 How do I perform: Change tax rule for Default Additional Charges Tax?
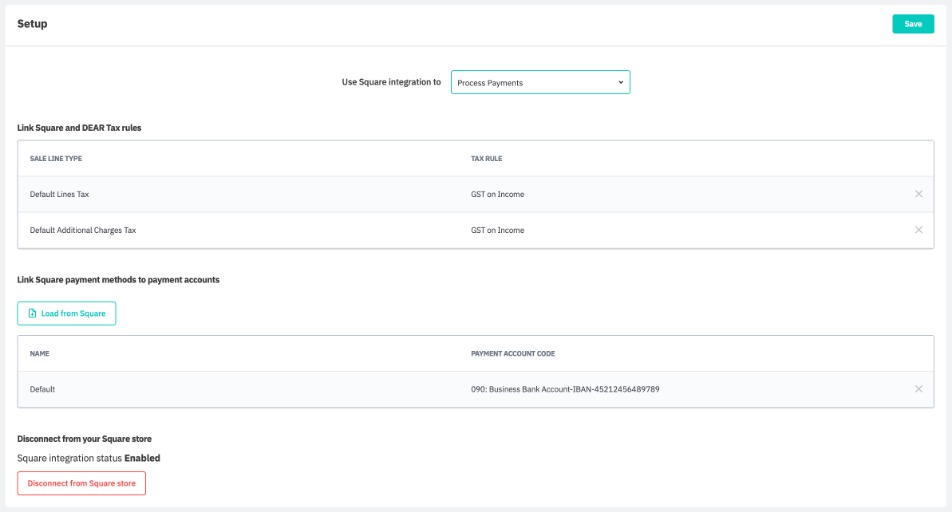tap(497, 230)
